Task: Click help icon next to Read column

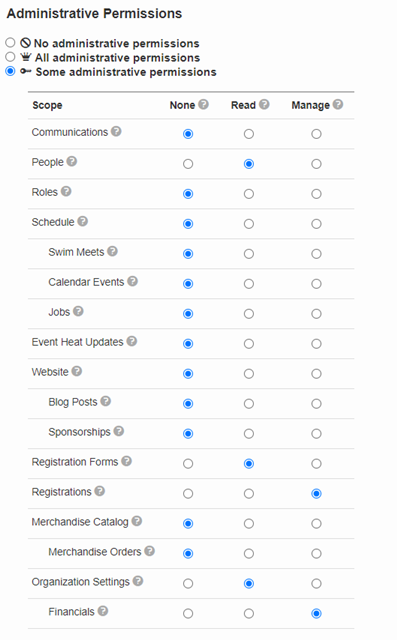Action: tap(264, 104)
